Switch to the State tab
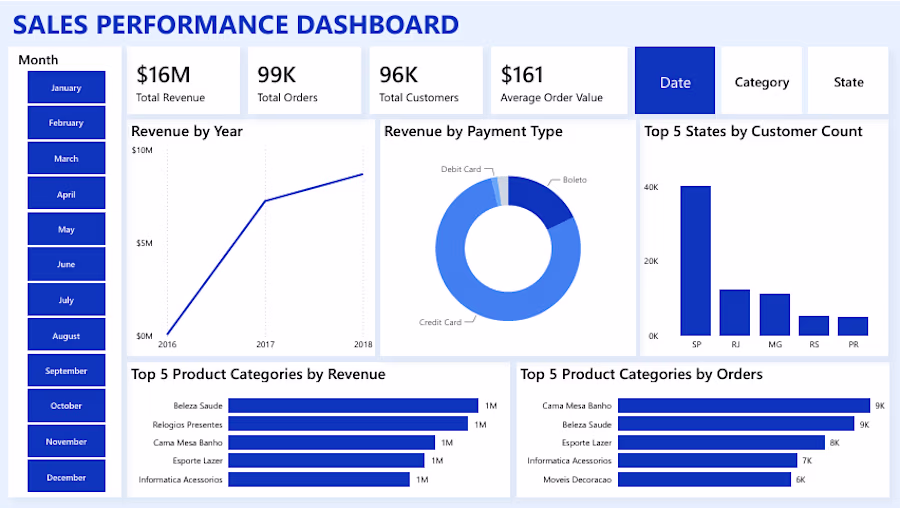Screen dimensions: 900x509 point(848,81)
